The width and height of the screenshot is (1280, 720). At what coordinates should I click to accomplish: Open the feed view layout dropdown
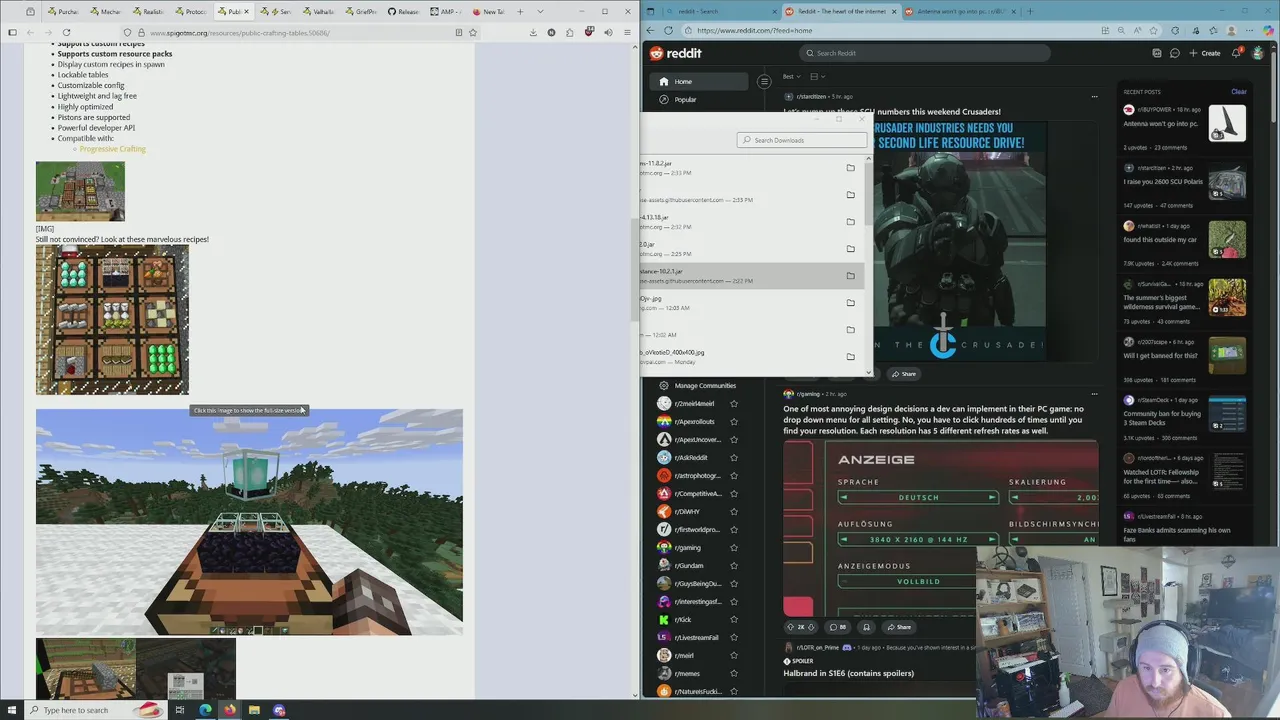pos(817,76)
